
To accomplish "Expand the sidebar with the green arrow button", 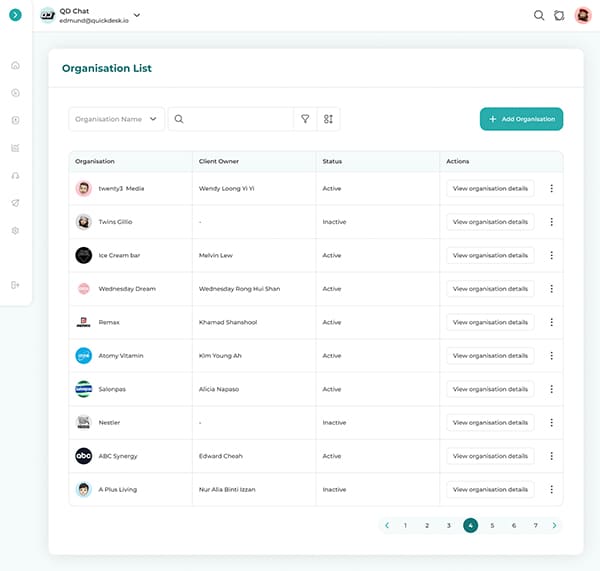I will (15, 15).
